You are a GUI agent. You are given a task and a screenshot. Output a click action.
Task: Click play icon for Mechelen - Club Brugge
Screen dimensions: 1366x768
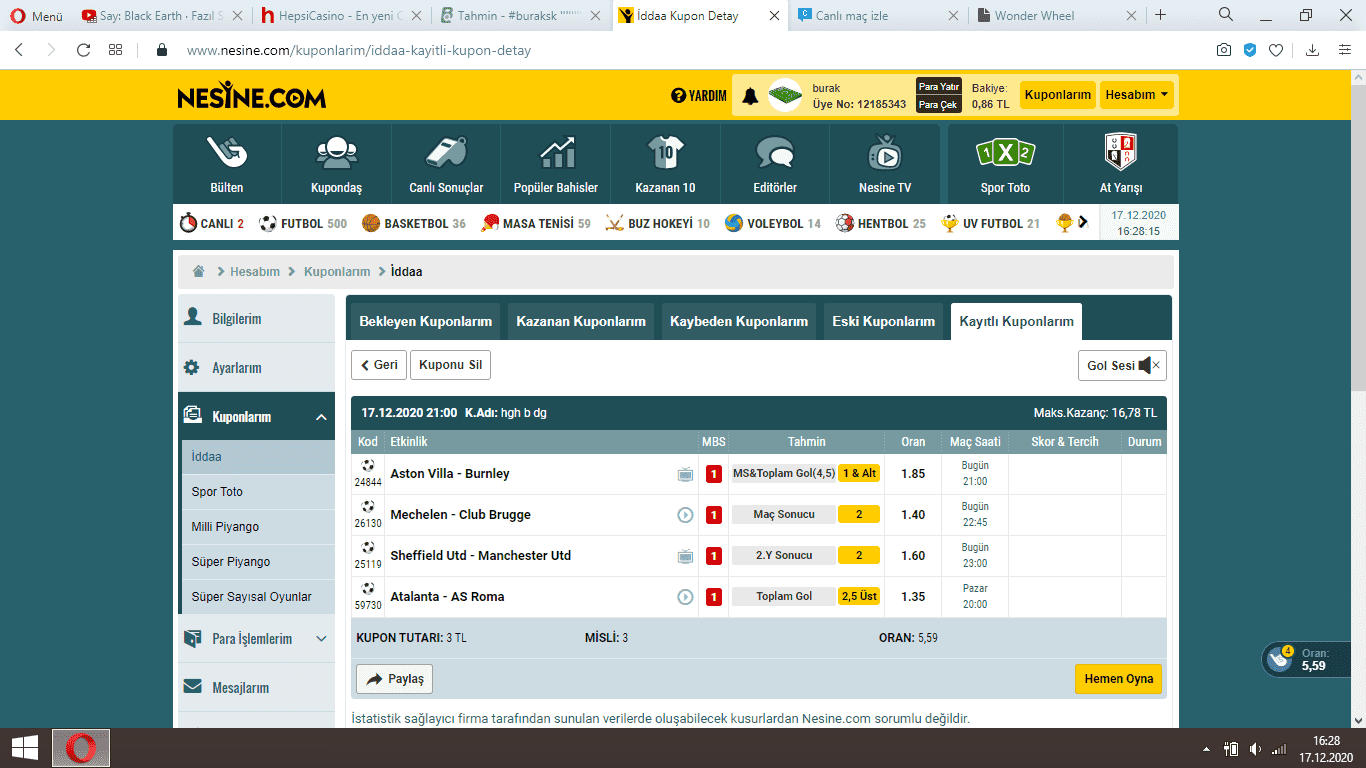(x=685, y=515)
